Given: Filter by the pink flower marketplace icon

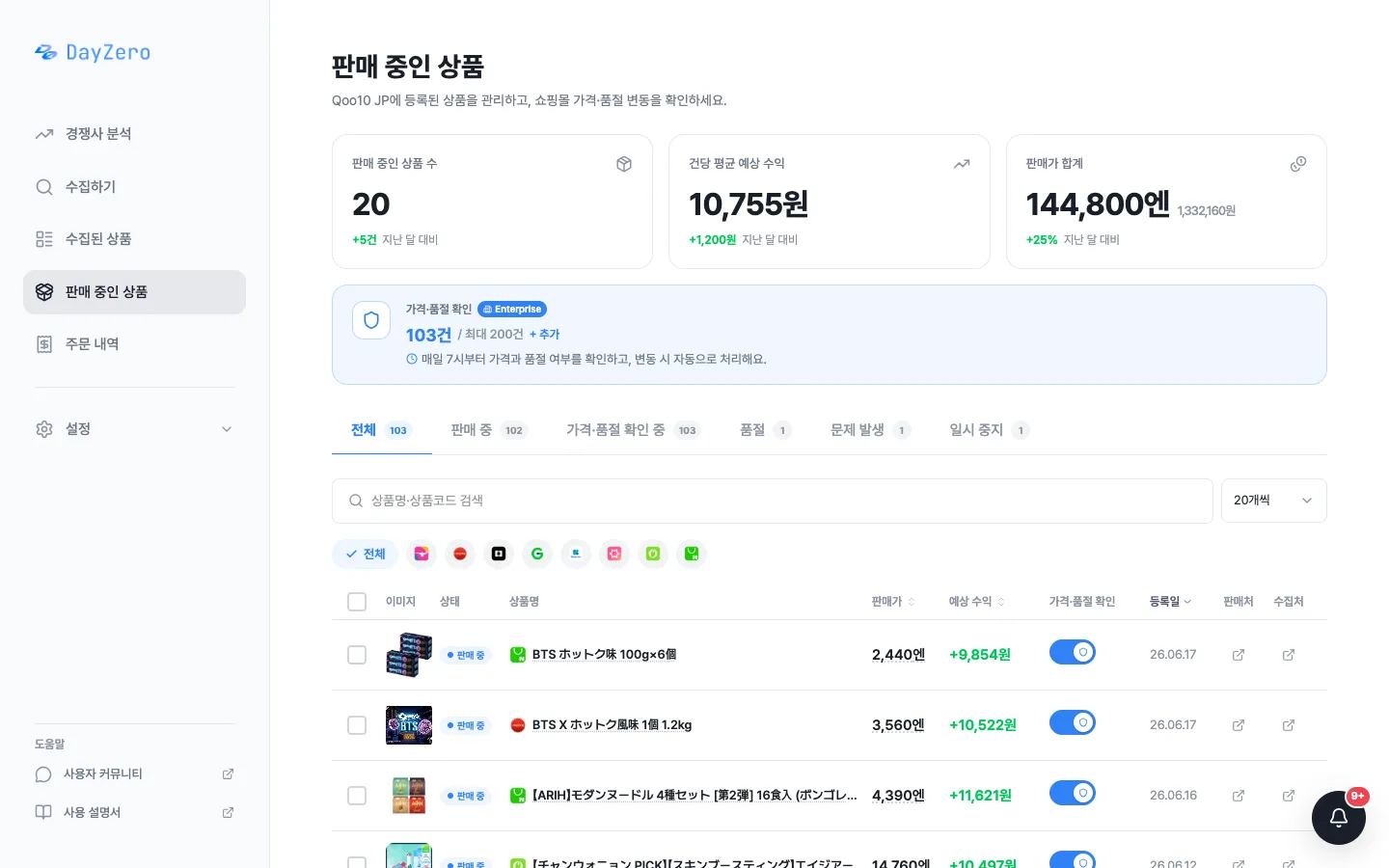Looking at the screenshot, I should pos(614,554).
